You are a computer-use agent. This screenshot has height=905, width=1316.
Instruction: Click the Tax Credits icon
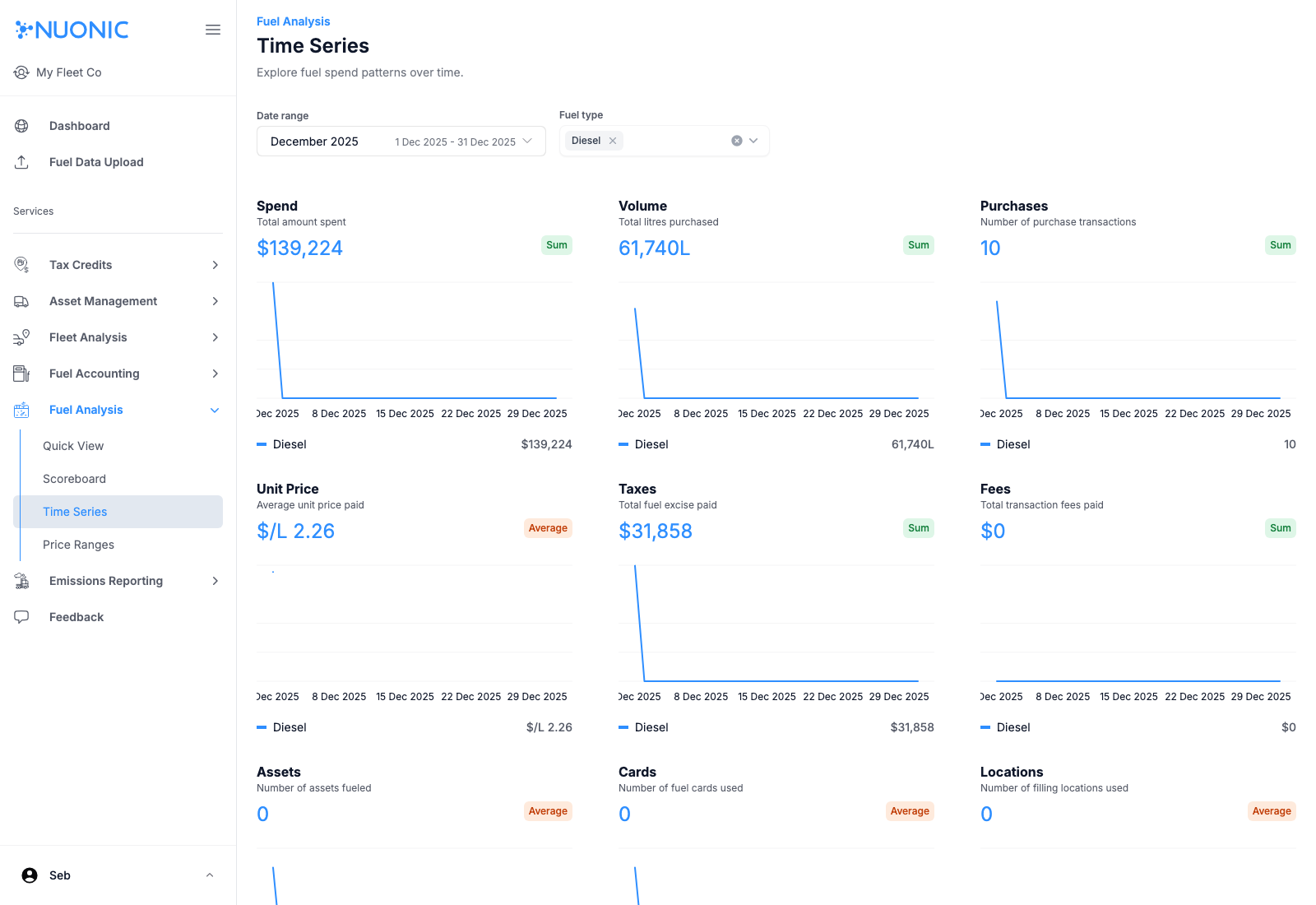(21, 265)
